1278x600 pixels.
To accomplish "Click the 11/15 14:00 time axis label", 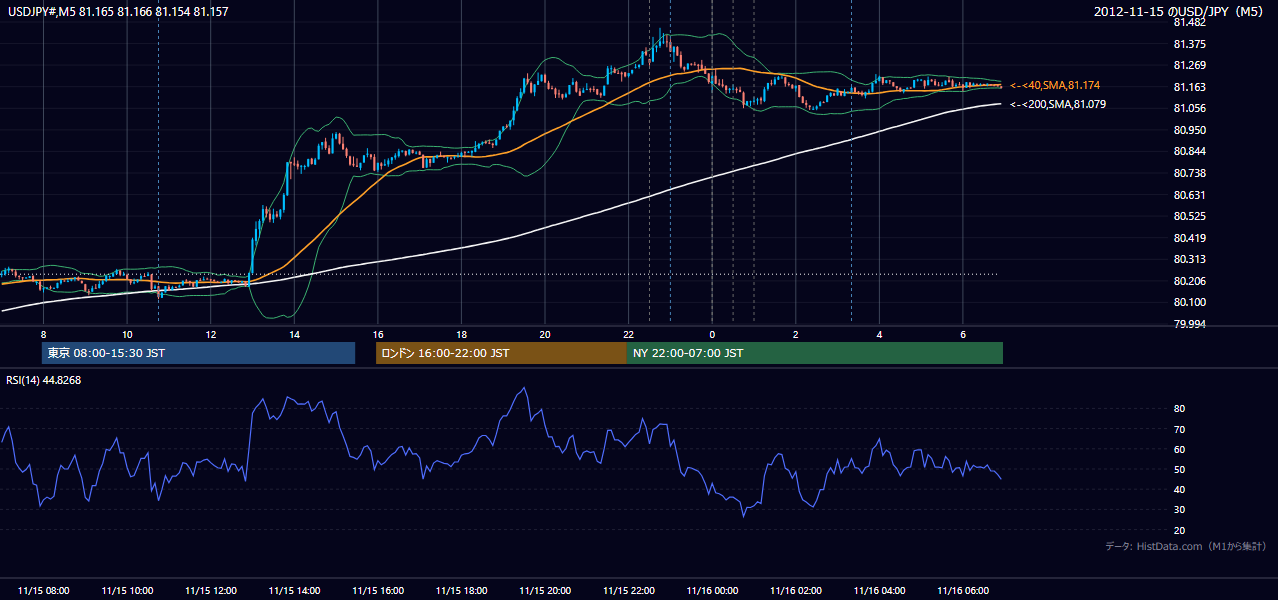I will [x=294, y=591].
